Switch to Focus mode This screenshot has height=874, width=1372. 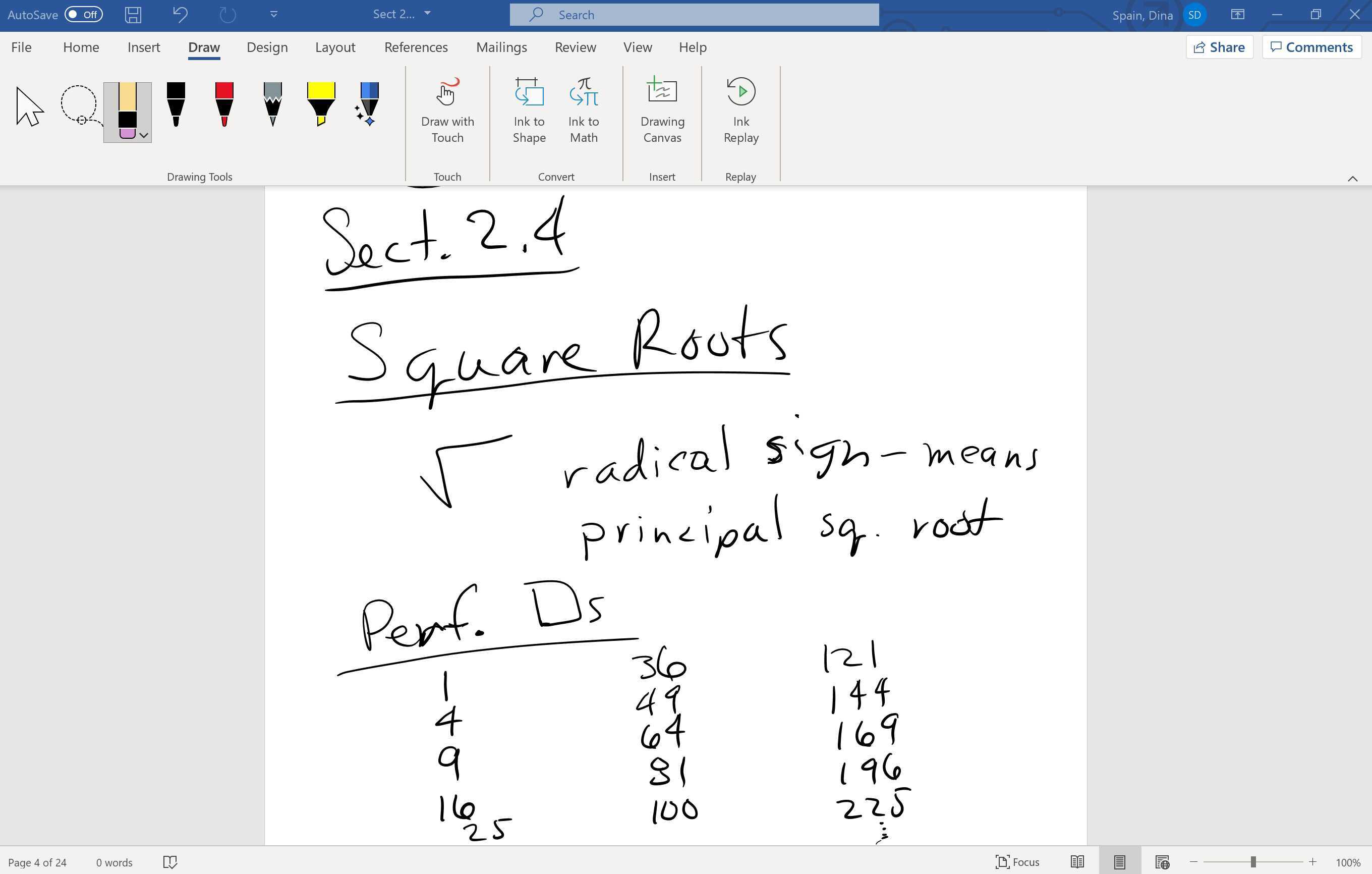pyautogui.click(x=1017, y=862)
